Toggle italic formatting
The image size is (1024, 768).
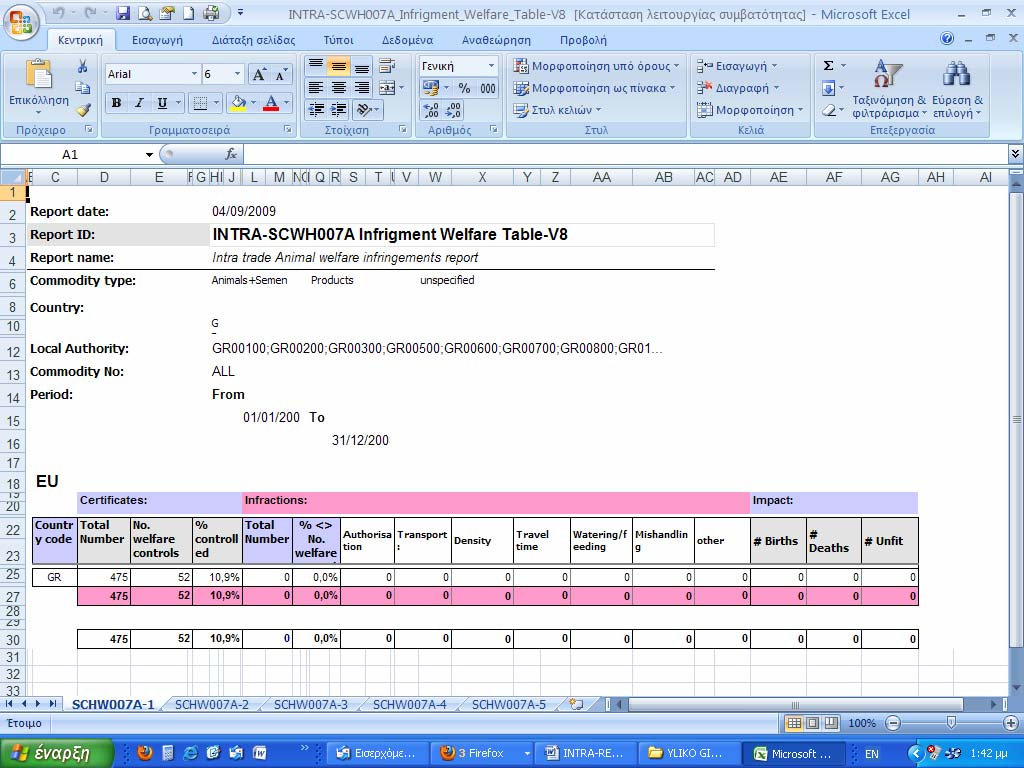(x=138, y=103)
